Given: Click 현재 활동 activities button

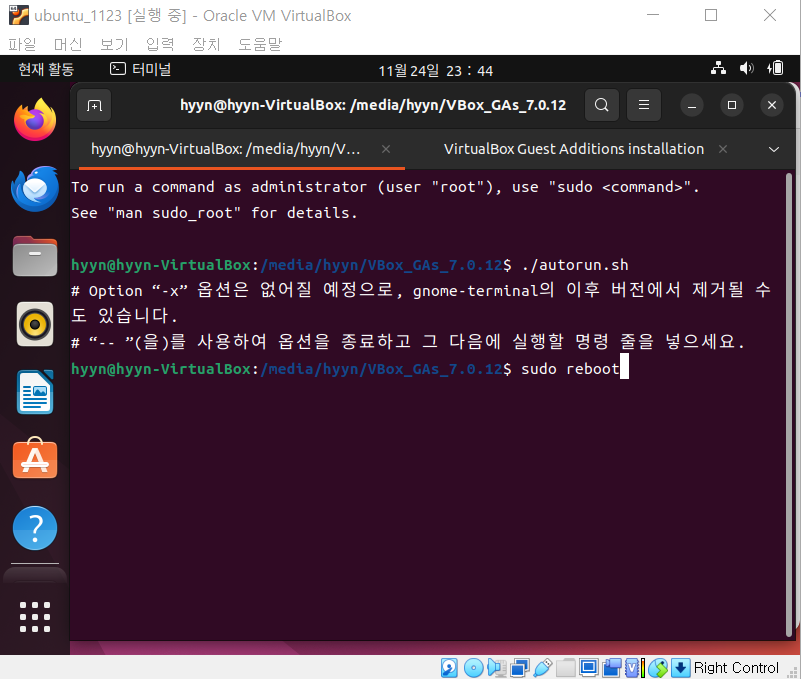Looking at the screenshot, I should 46,69.
